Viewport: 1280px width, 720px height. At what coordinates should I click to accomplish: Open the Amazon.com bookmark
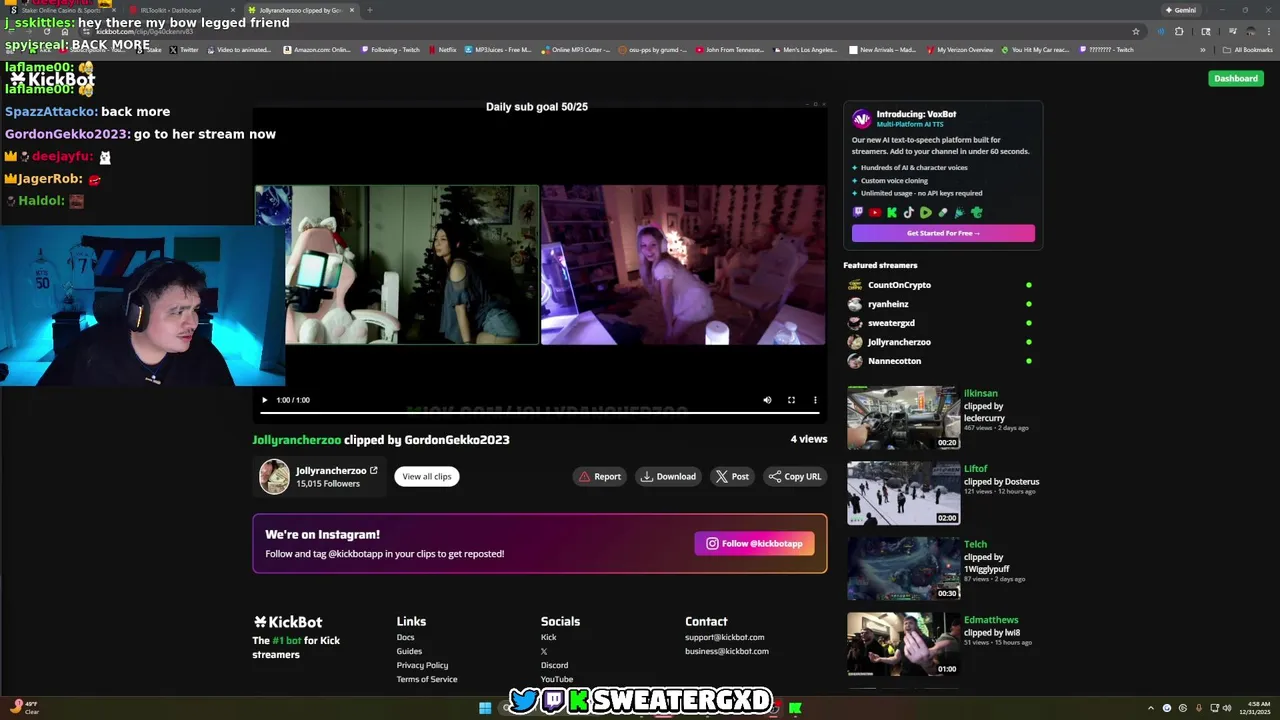coord(317,49)
